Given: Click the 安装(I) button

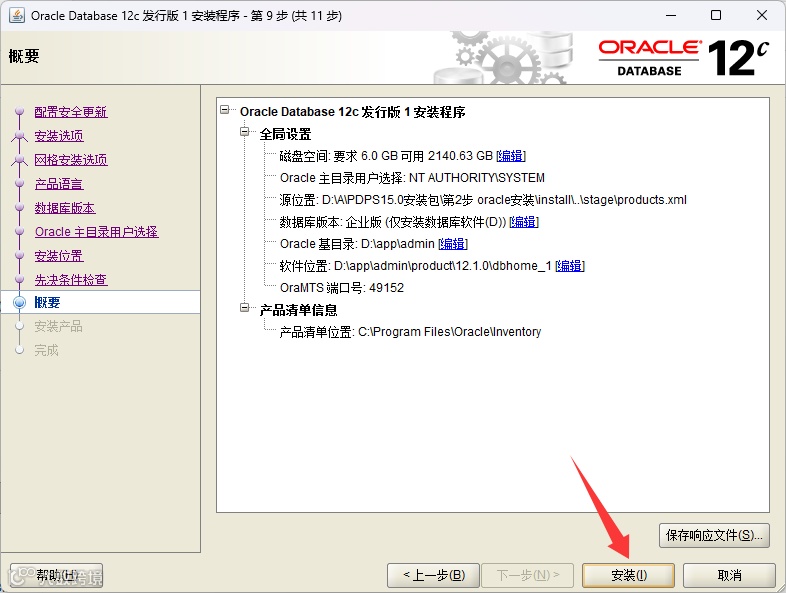Looking at the screenshot, I should (x=629, y=575).
